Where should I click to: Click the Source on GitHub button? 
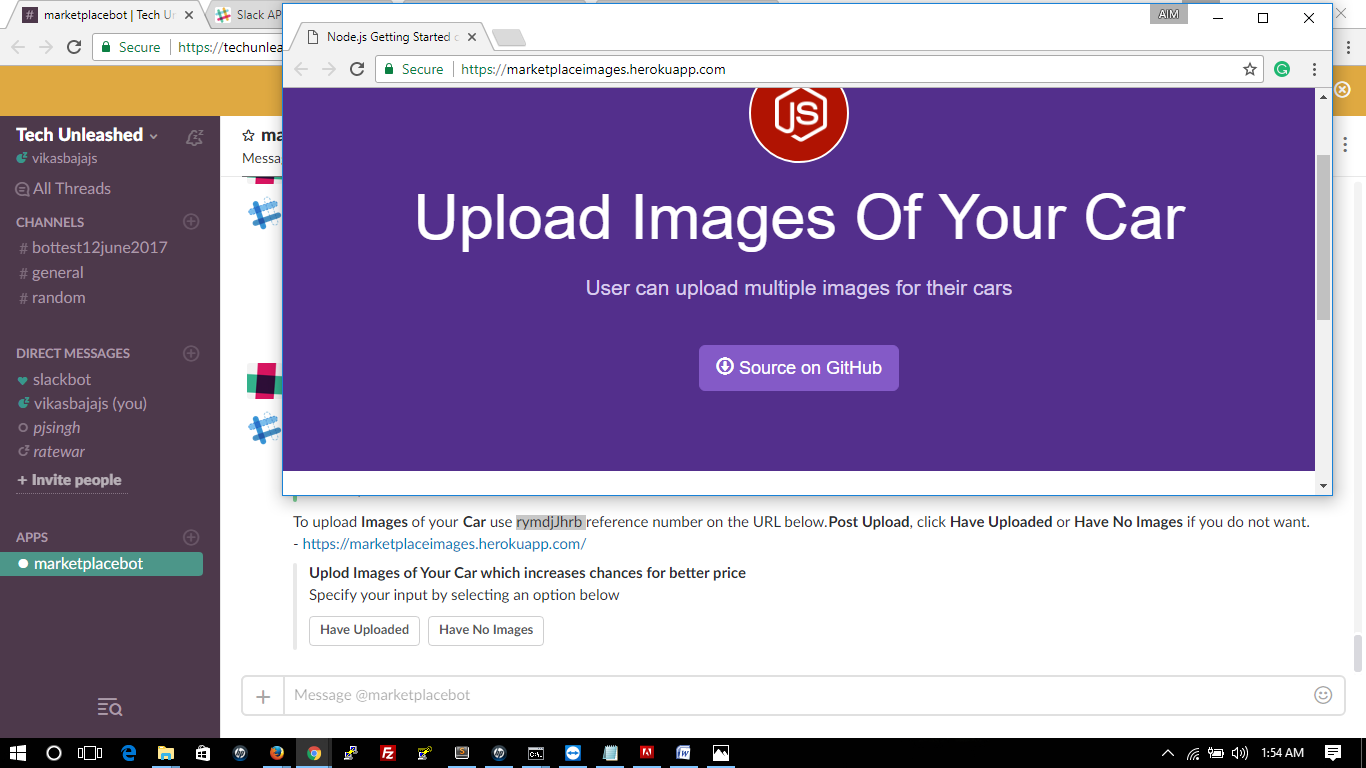click(799, 368)
